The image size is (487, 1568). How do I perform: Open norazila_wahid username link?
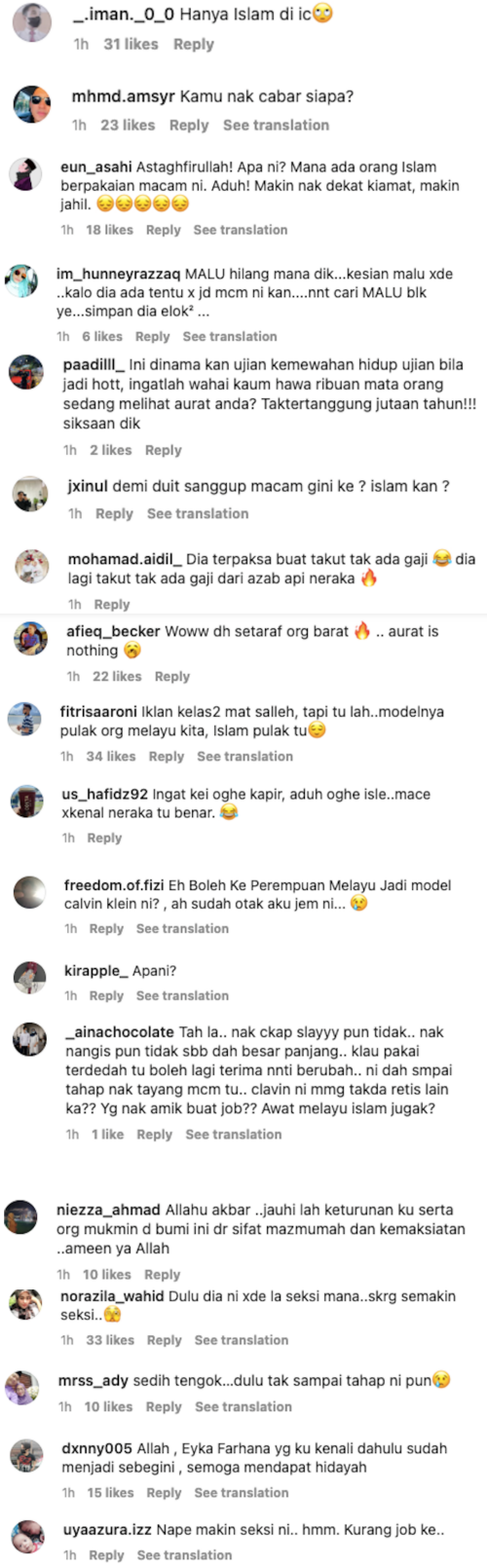(x=113, y=1296)
